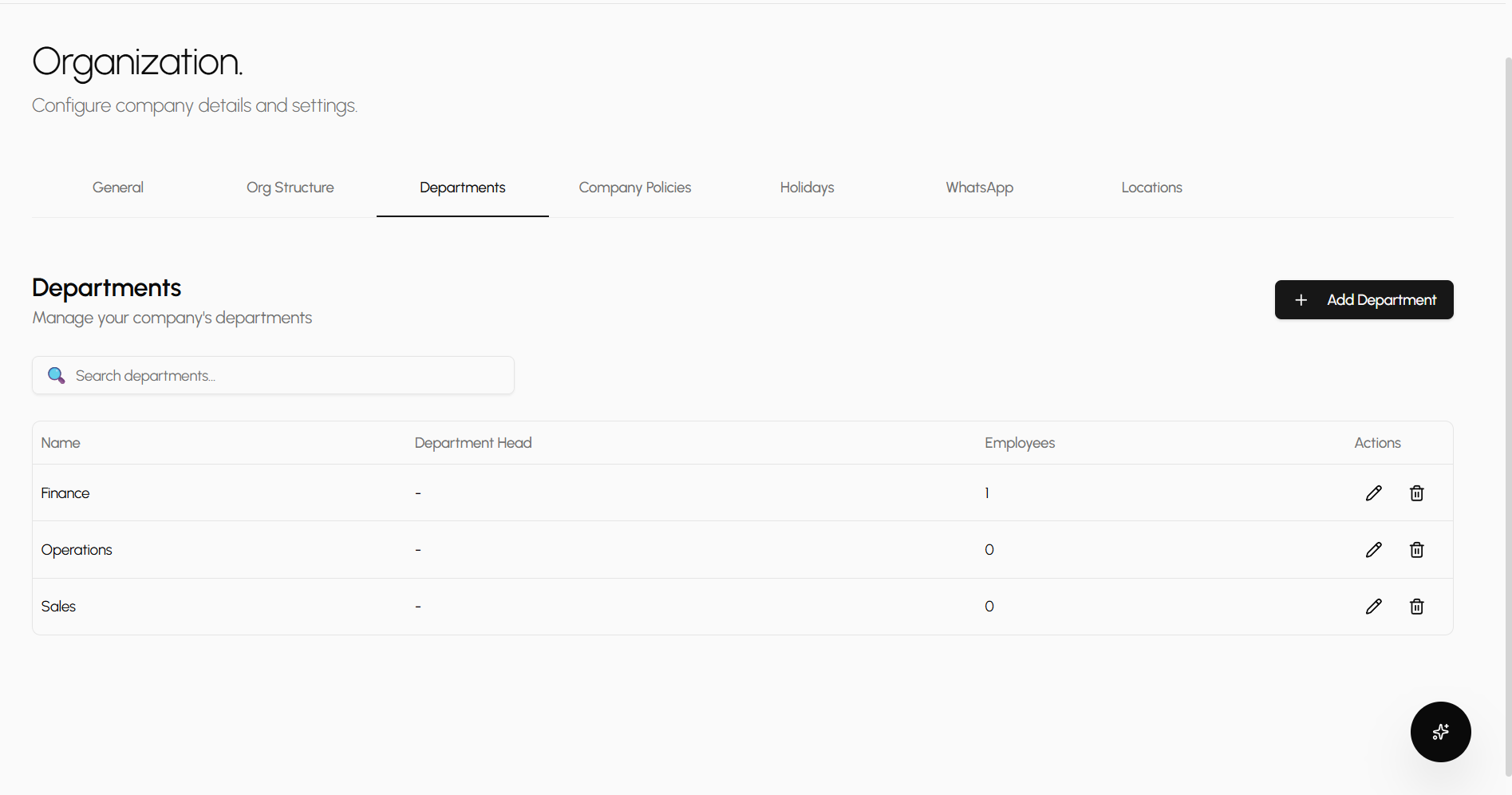The height and width of the screenshot is (795, 1512).
Task: View the Locations tab
Action: click(1152, 188)
